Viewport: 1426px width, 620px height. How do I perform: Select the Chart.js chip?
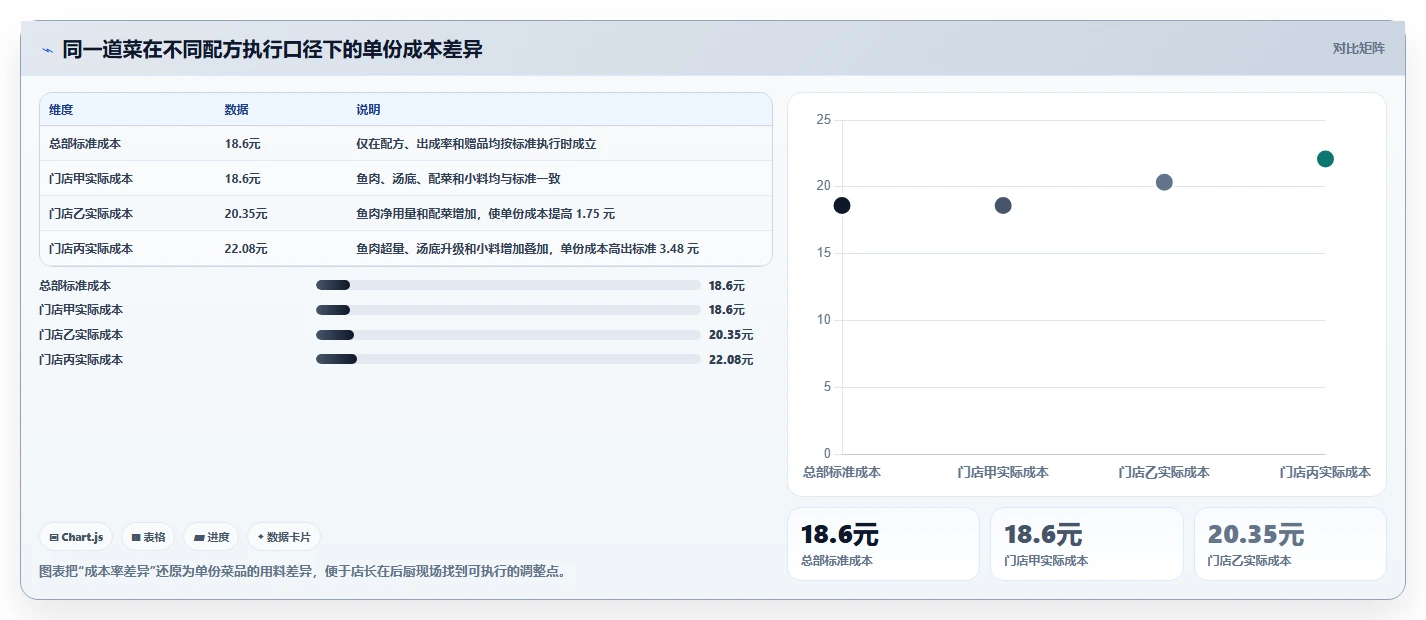[77, 537]
